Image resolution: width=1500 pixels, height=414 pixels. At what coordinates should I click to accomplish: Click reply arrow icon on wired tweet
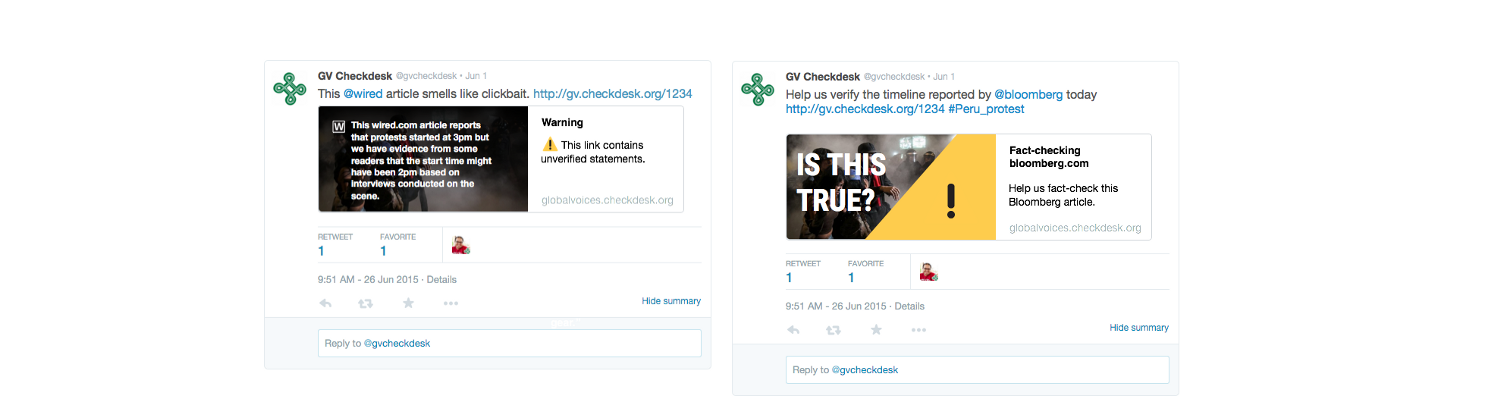coord(325,303)
